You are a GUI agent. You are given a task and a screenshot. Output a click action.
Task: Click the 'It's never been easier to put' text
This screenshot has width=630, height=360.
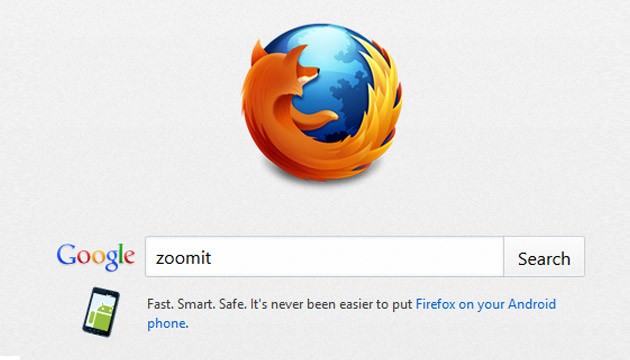pos(331,304)
